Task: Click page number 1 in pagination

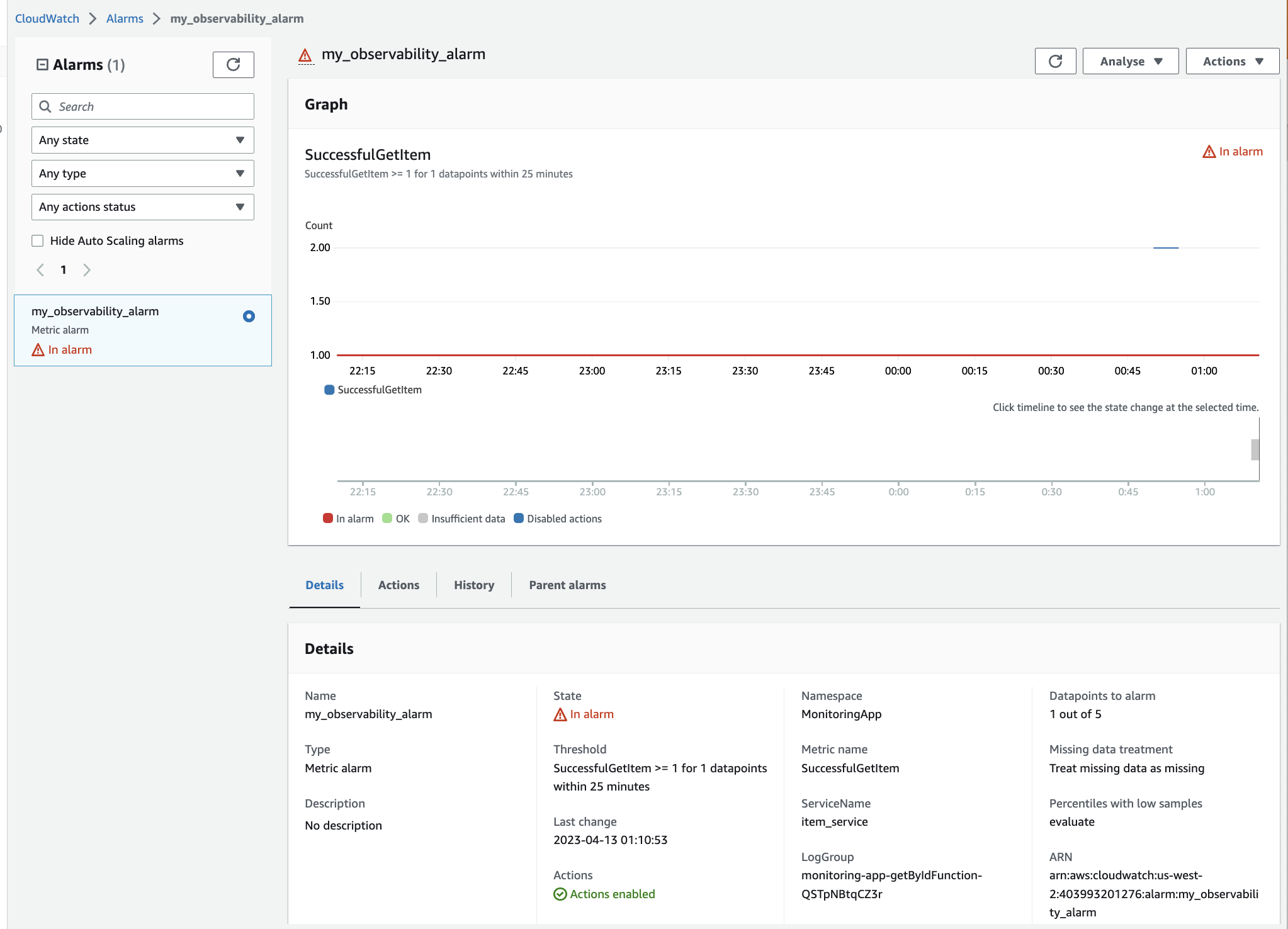Action: coord(64,270)
